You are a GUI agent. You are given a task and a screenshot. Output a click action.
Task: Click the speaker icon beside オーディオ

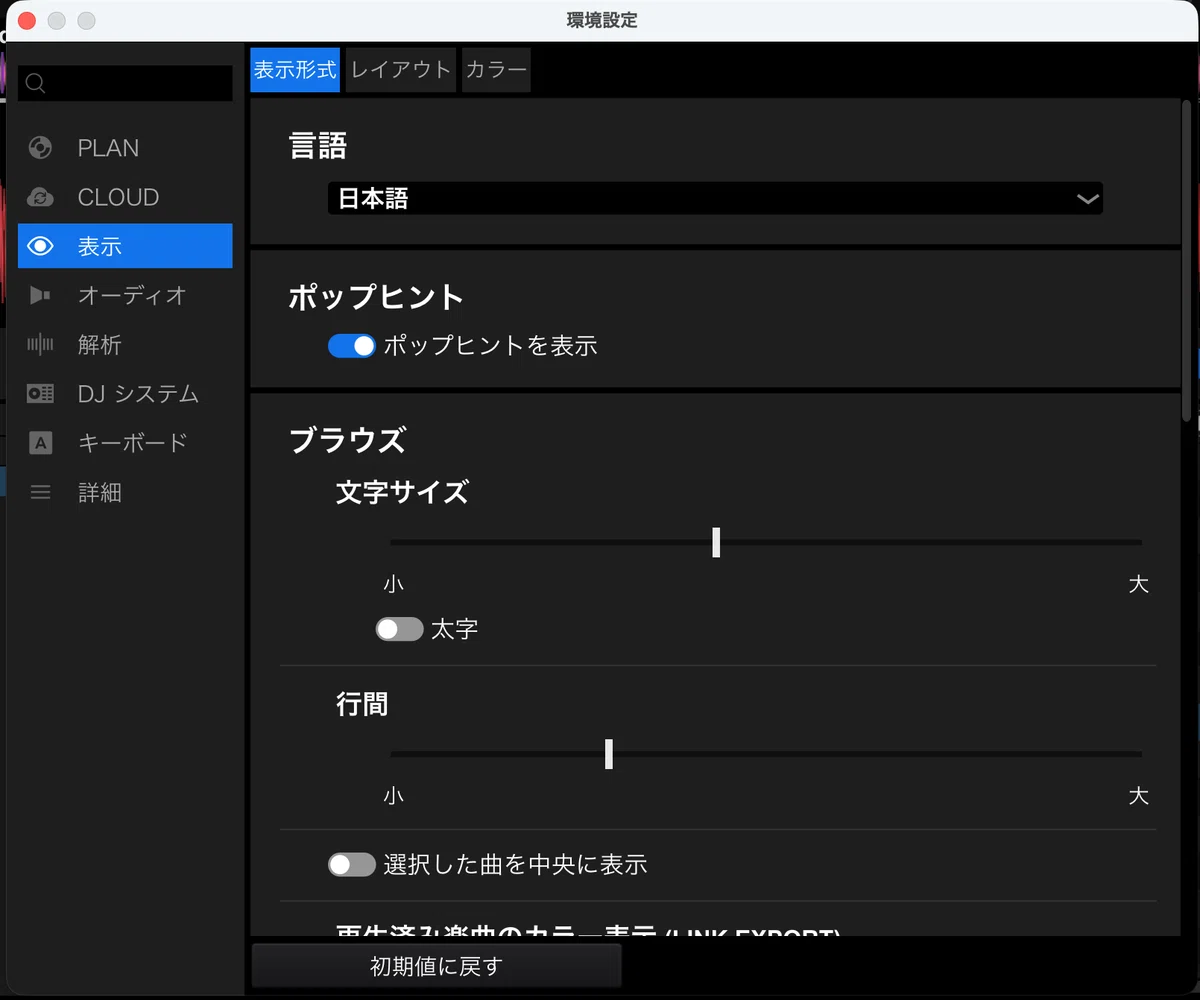(x=40, y=295)
